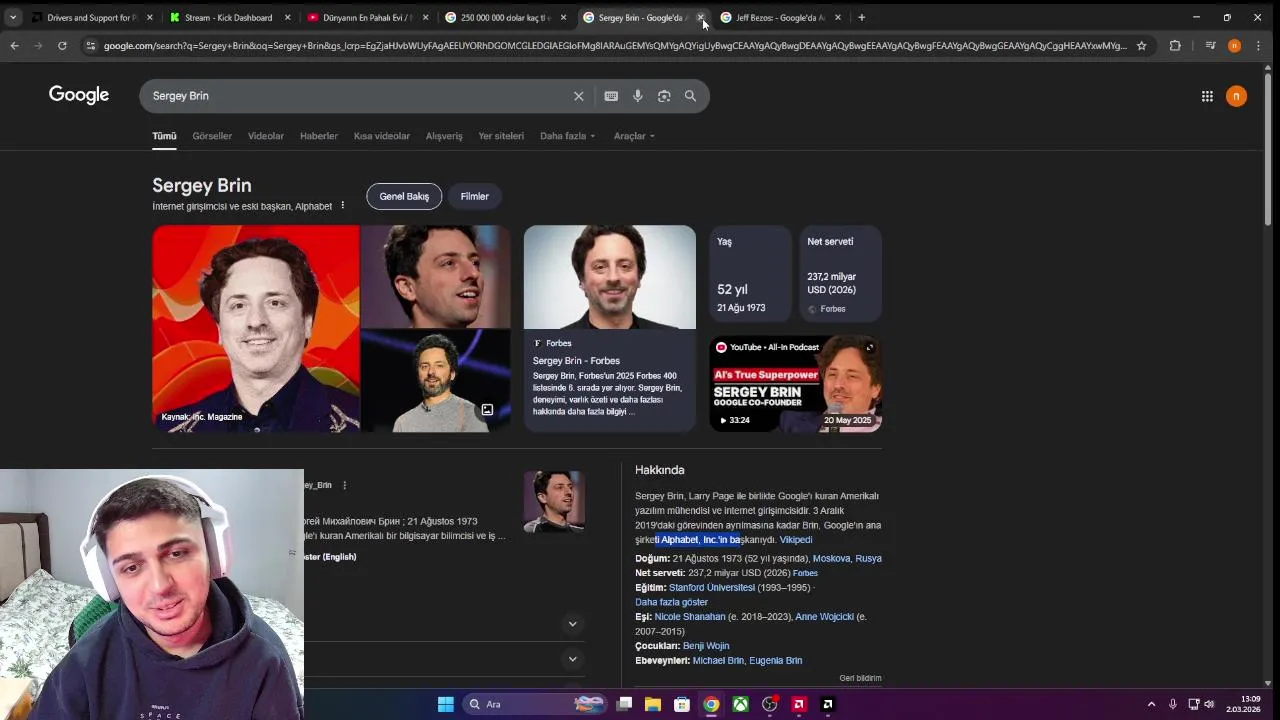Screen dimensions: 1280x720
Task: Open more options beside Sergey Brin subtitle
Action: 342,206
